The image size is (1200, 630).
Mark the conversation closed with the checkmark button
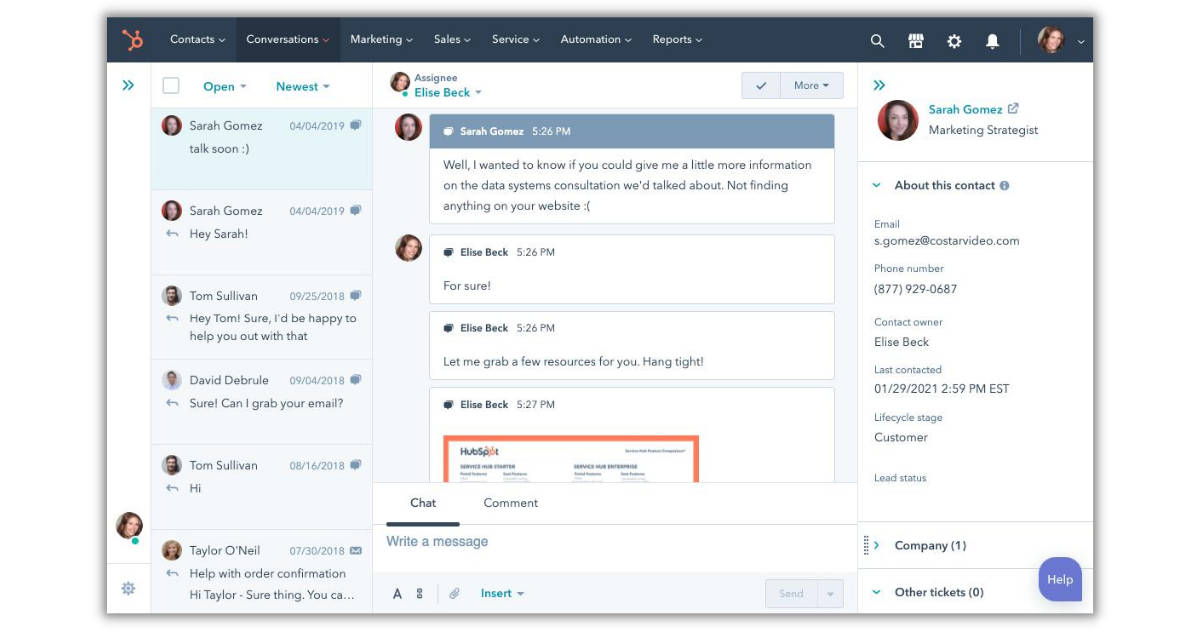[x=761, y=85]
